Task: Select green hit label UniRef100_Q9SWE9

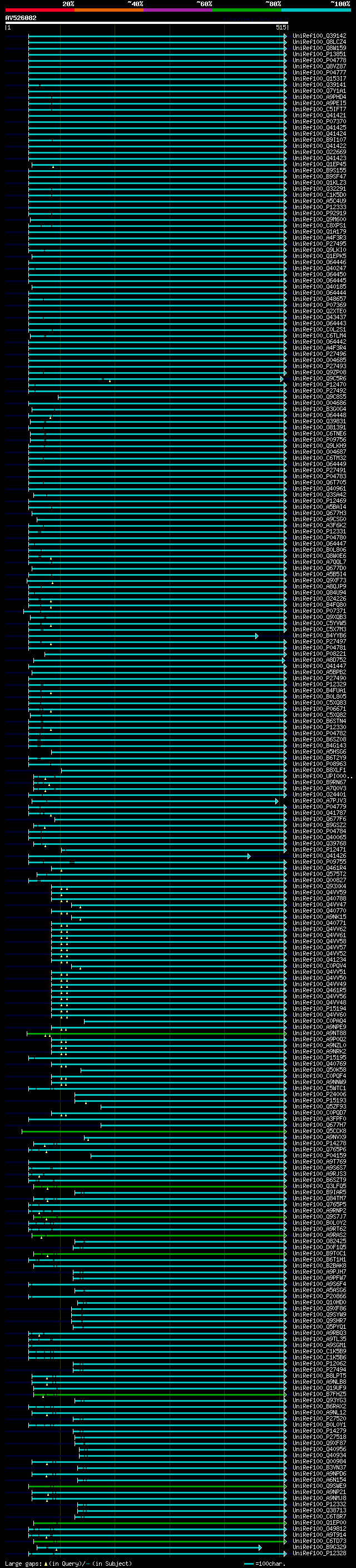Action: [319, 1486]
